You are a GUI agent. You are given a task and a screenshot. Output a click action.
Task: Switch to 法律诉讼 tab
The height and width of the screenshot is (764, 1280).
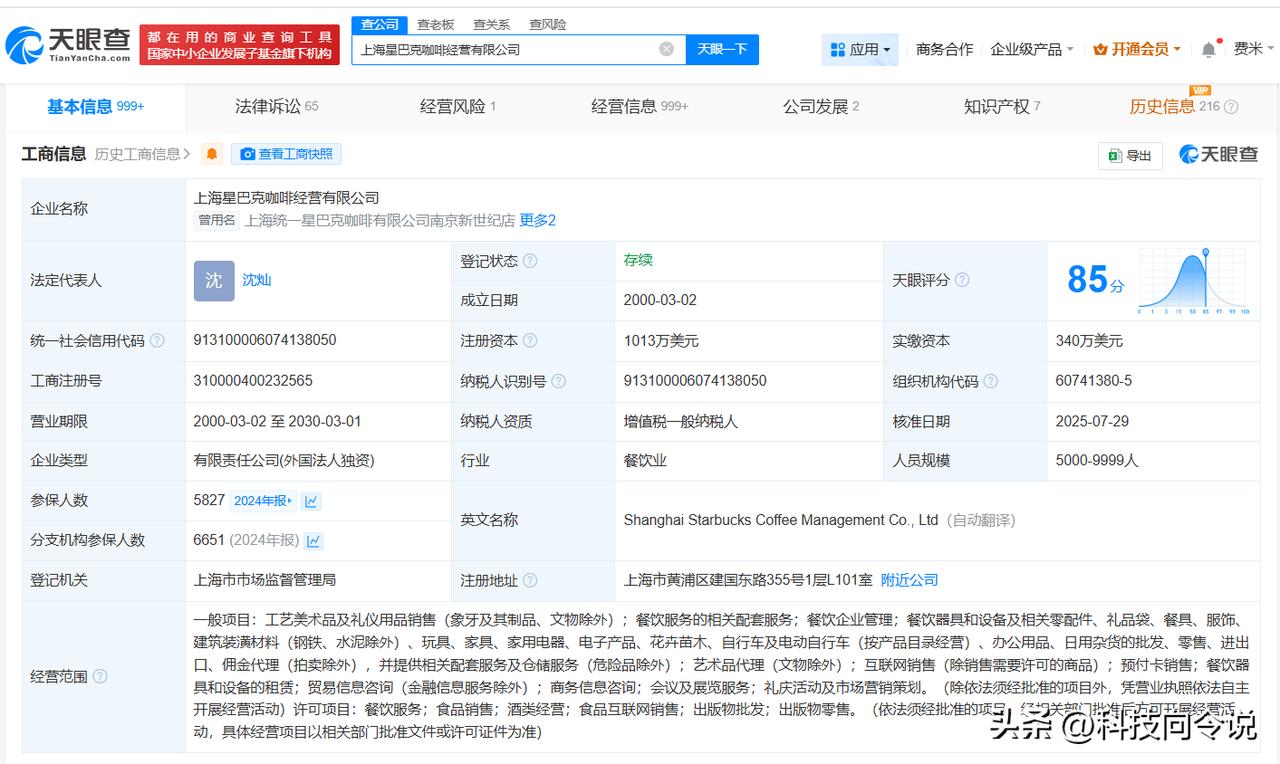277,107
